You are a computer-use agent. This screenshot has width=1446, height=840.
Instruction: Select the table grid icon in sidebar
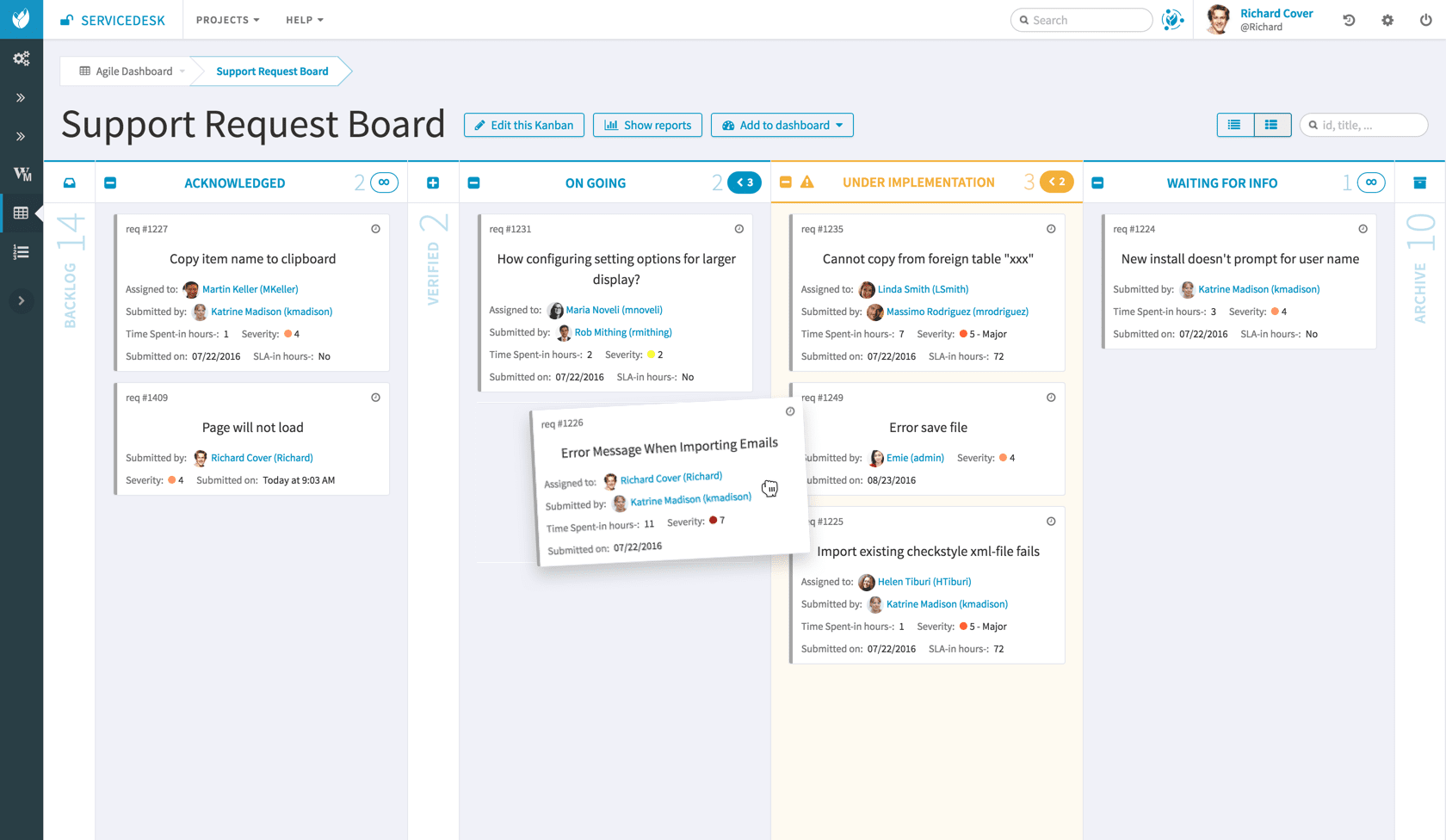[x=22, y=213]
